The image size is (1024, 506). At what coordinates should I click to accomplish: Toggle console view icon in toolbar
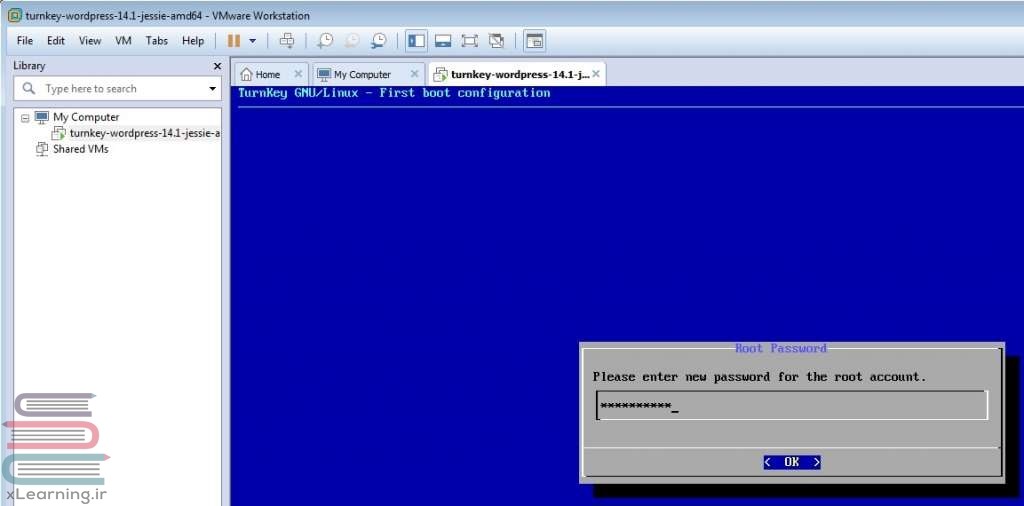(x=535, y=41)
